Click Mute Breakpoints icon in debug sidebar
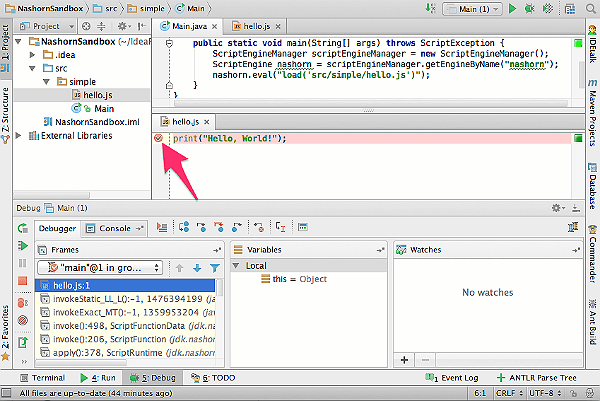Viewport: 600px width, 401px height. tap(23, 320)
